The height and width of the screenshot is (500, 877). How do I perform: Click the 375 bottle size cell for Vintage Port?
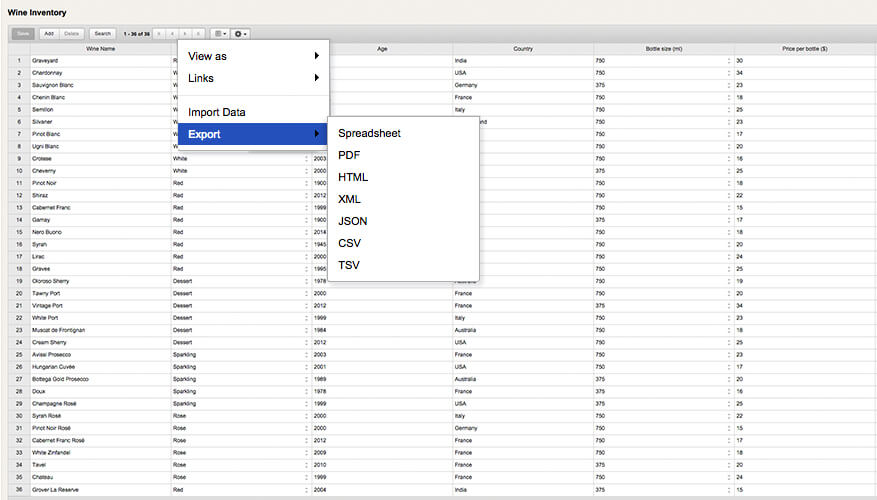(x=664, y=305)
